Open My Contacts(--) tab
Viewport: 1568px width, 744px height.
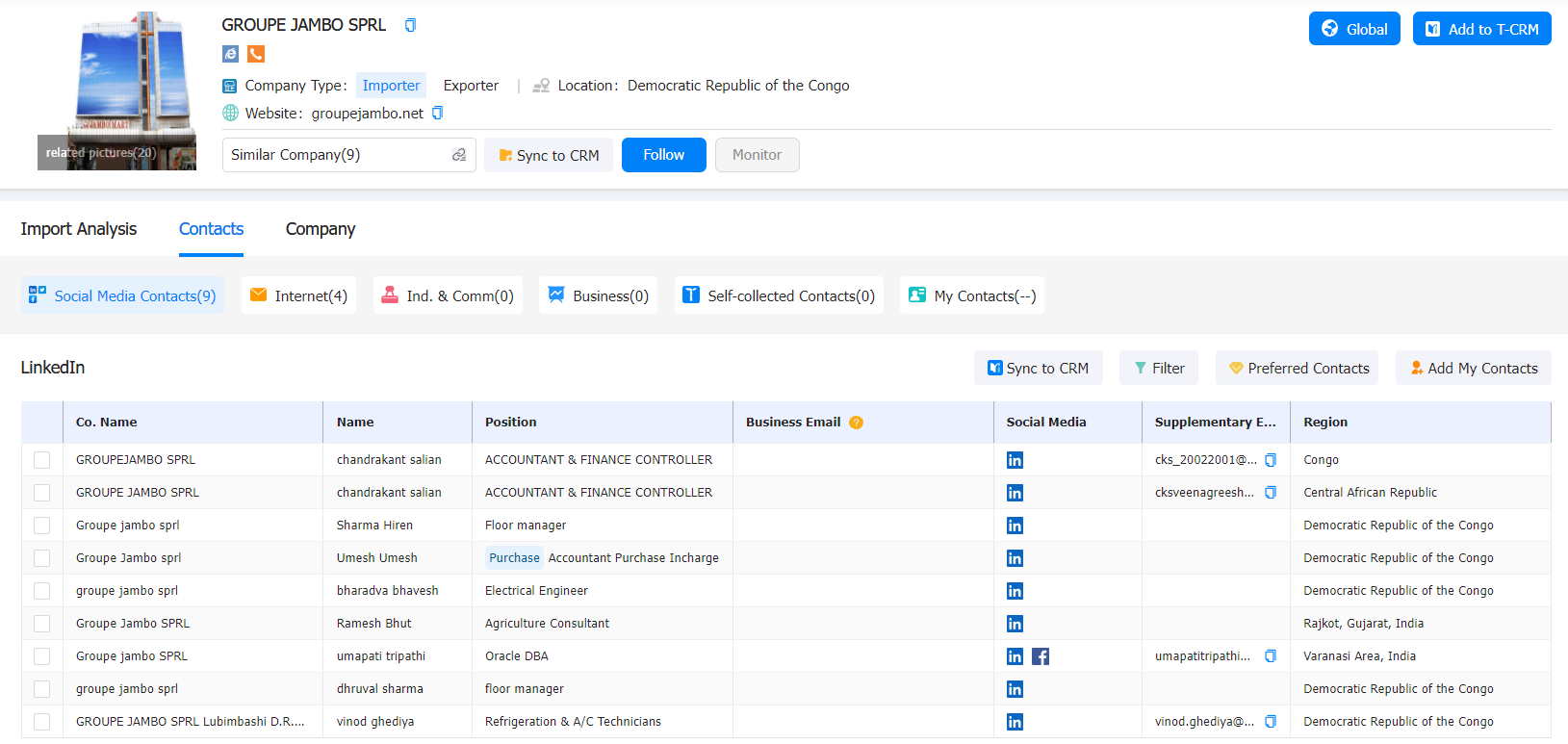(972, 295)
